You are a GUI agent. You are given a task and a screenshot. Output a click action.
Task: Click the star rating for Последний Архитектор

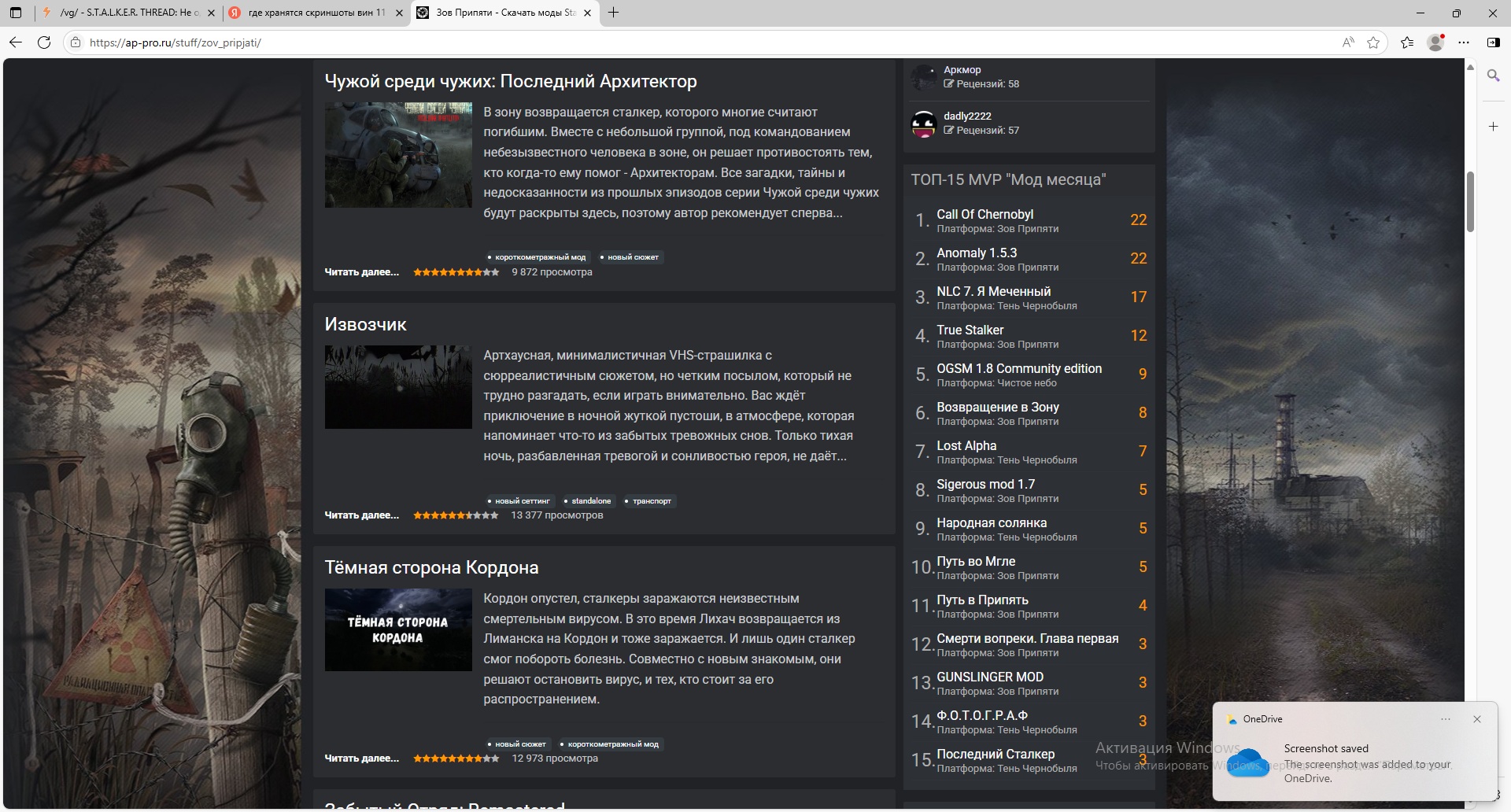[x=456, y=272]
